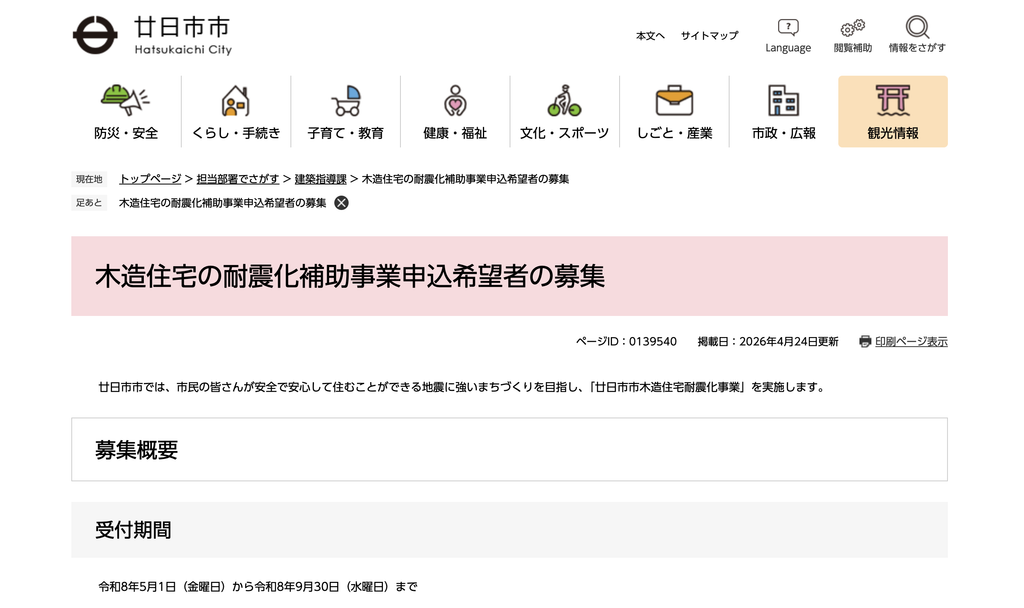1024x608 pixels.
Task: Click the 廿日市市 site title text
Action: (x=182, y=27)
